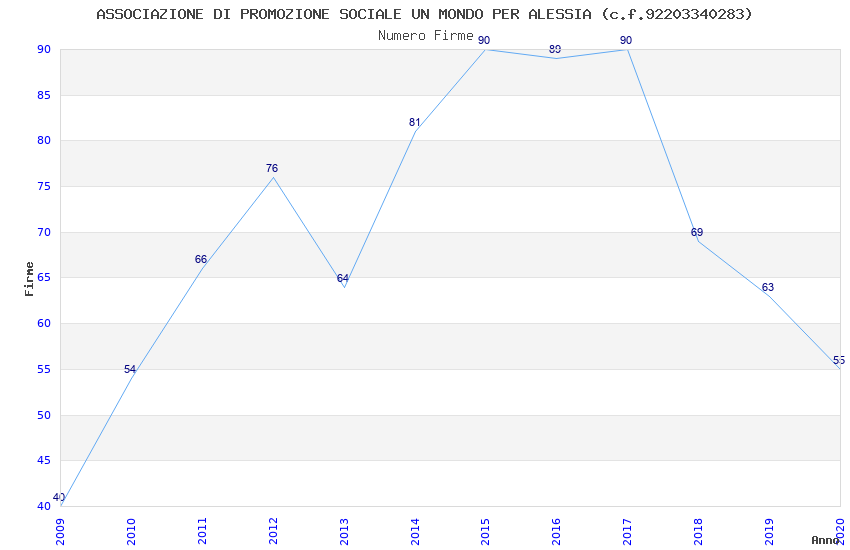Viewport: 850px width, 550px height.
Task: Click the data label 66 for 2011
Action: (x=201, y=259)
